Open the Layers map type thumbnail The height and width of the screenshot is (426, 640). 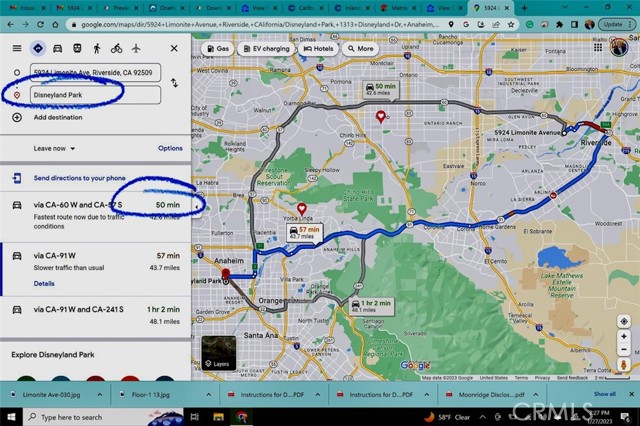pos(219,353)
